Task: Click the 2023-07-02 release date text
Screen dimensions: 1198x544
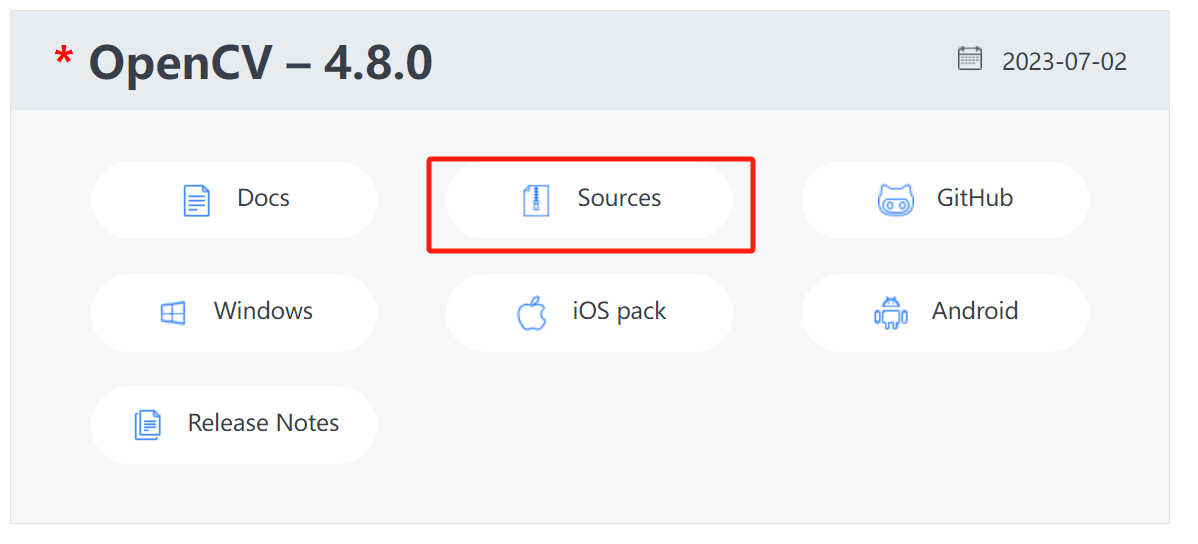Action: point(1064,61)
